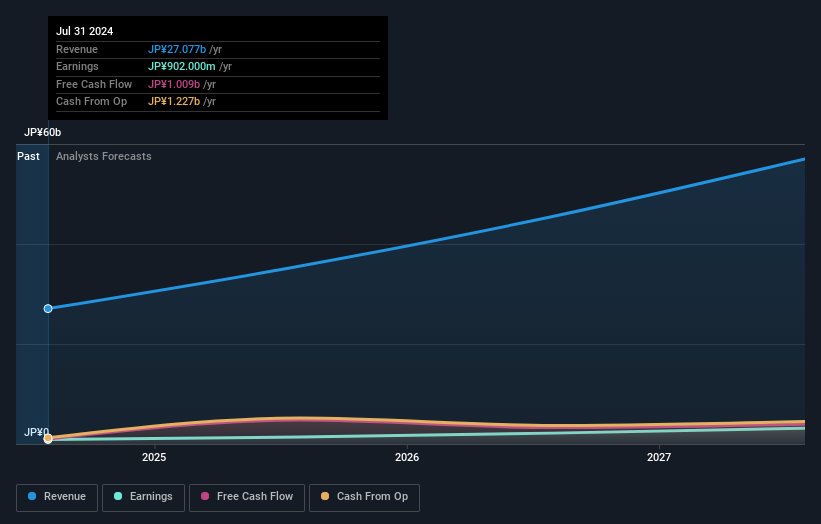Click the 2025 x-axis label
Viewport: 821px width, 524px height.
(x=154, y=458)
